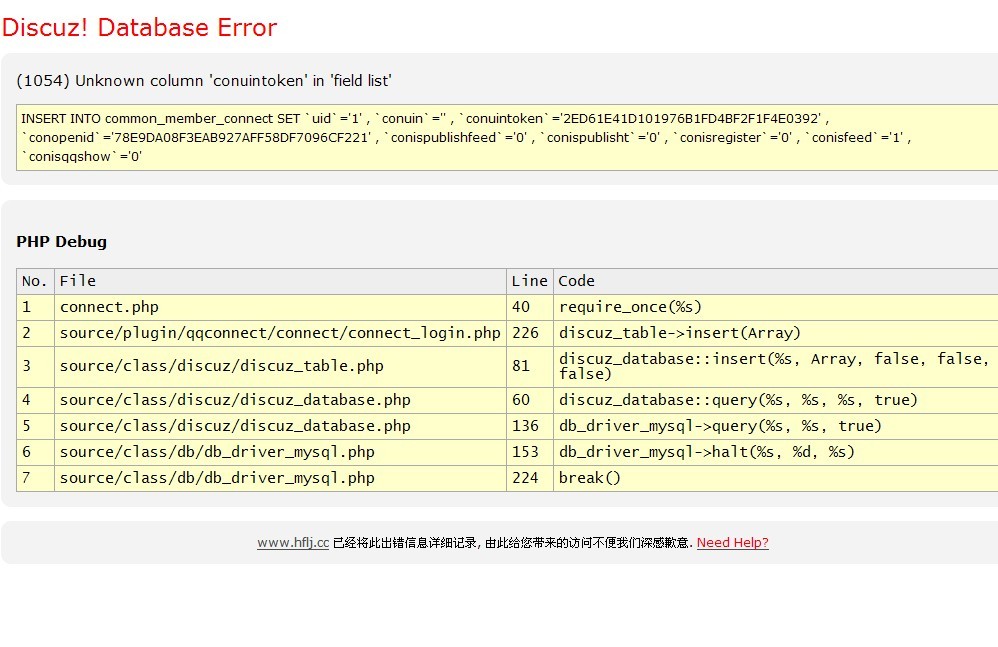The width and height of the screenshot is (998, 647).
Task: Click the db_driver_mysql->query code cell
Action: tap(776, 426)
